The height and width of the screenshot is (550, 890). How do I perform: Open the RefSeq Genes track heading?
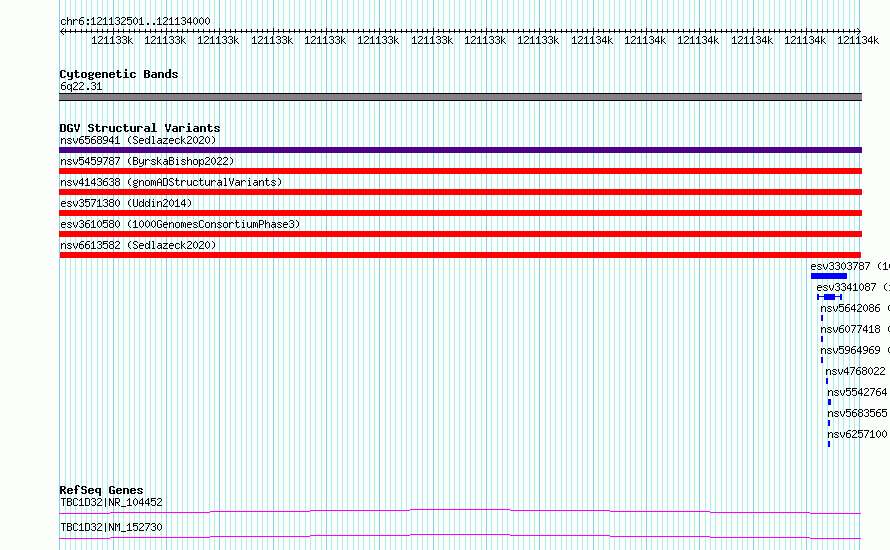pyautogui.click(x=102, y=490)
